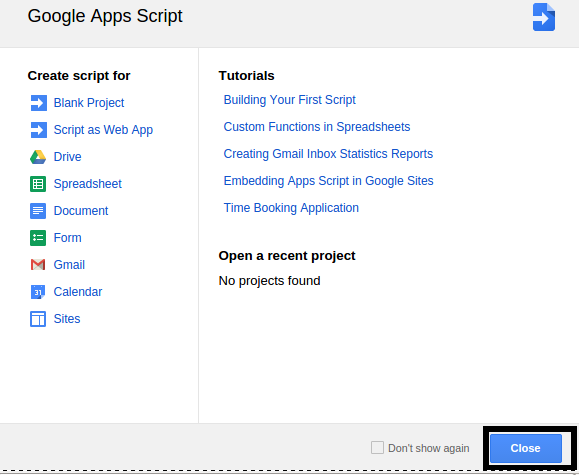Screen dimensions: 579x475
Task: Open Embedding Apps Script in Google Sites
Action: coord(329,181)
